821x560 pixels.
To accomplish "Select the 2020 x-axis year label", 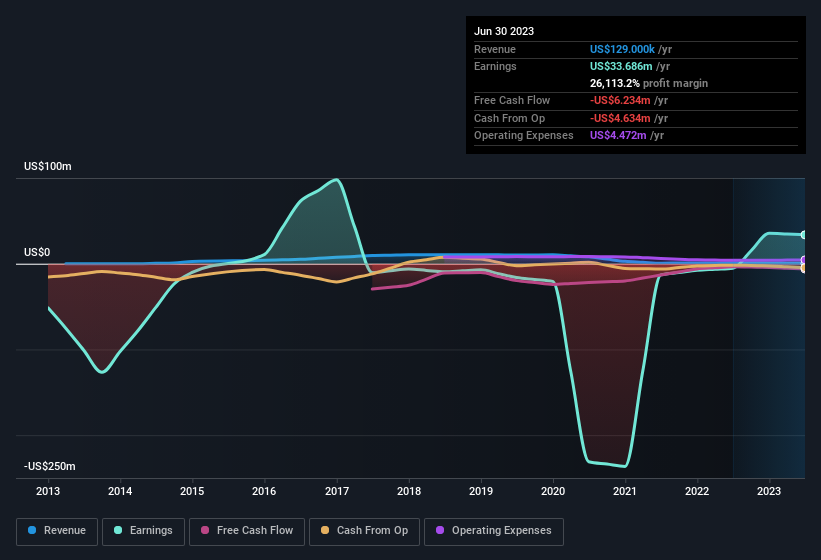I will [552, 491].
